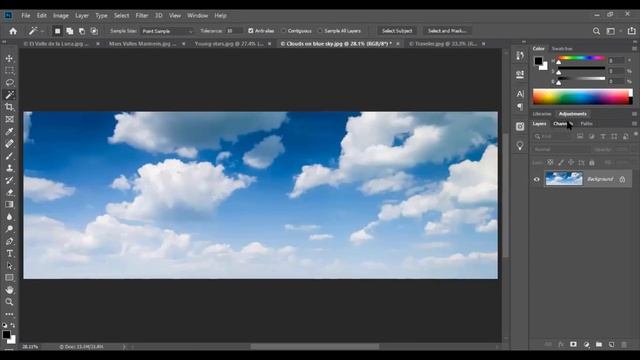Open the Edit Toolbar three-dots menu
Image resolution: width=640 pixels, height=360 pixels.
9,314
